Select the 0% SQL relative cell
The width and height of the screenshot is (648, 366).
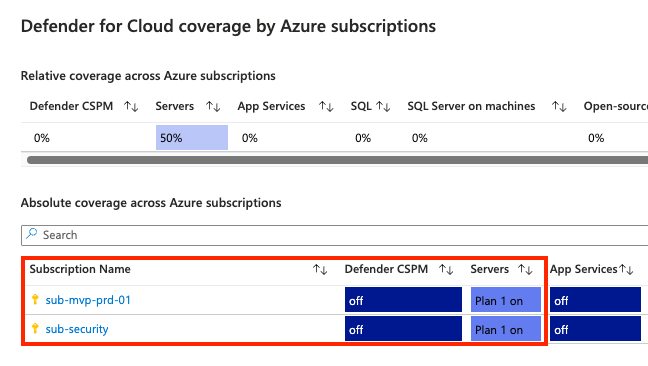(x=363, y=138)
